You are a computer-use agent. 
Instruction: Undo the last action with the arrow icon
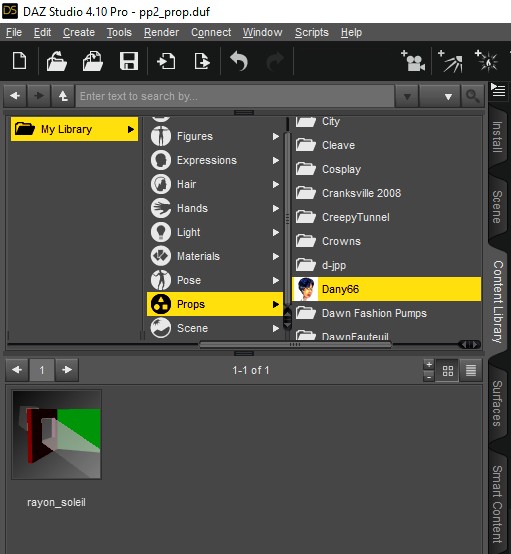(x=239, y=61)
